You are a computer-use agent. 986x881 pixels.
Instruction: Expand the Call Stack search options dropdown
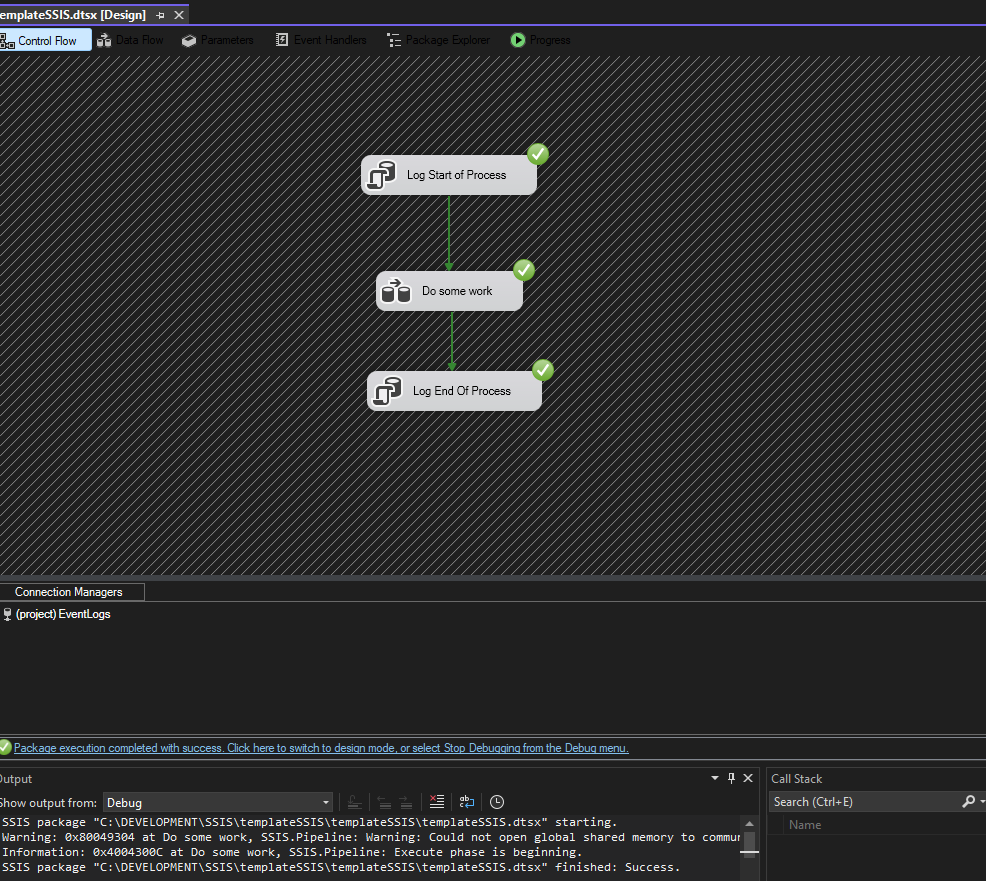[982, 802]
